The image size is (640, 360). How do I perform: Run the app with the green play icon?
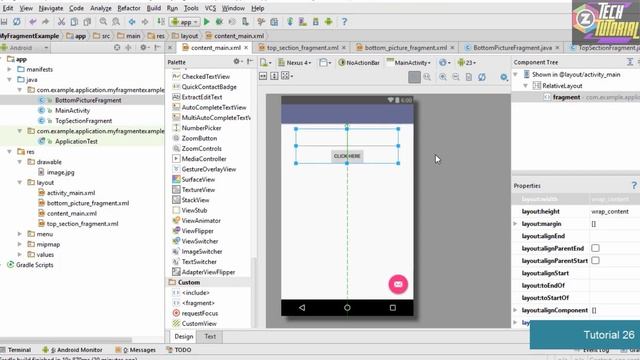pos(207,22)
